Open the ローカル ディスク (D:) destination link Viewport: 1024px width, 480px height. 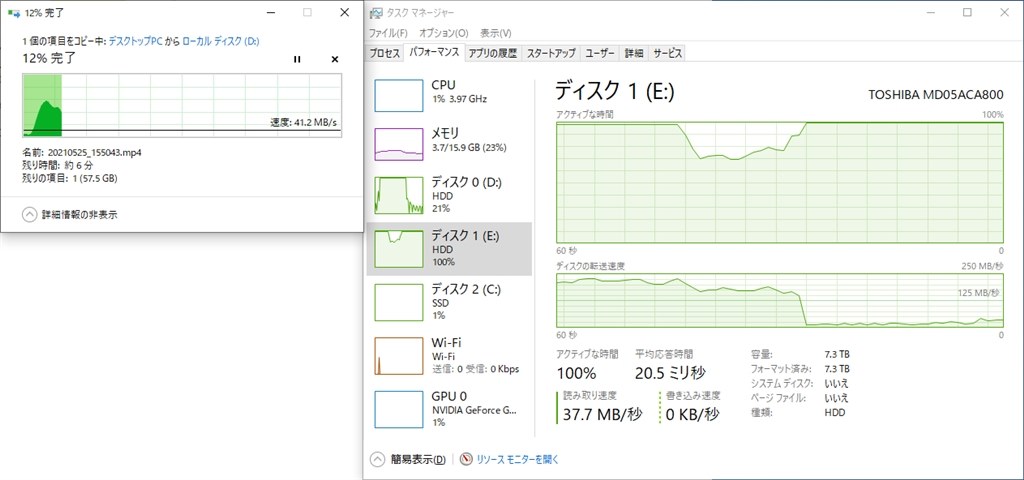[221, 40]
